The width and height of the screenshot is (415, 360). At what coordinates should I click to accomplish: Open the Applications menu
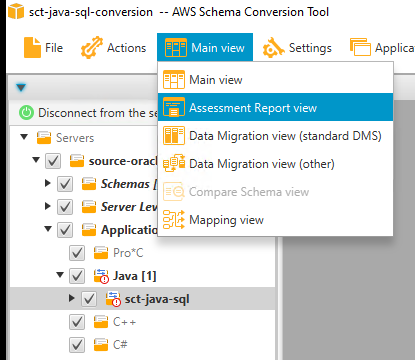[382, 48]
